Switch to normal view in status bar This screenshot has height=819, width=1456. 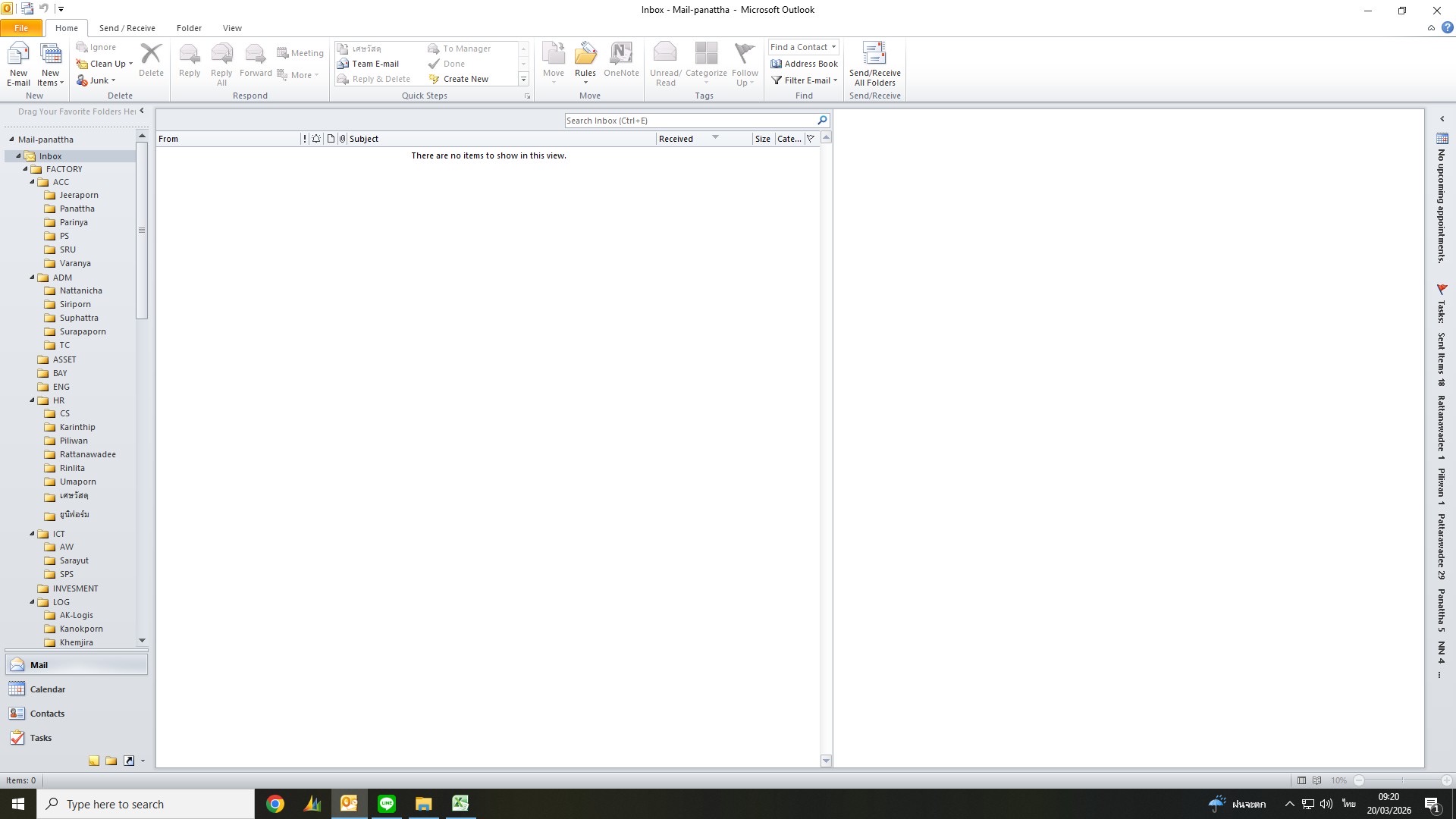pyautogui.click(x=1301, y=780)
